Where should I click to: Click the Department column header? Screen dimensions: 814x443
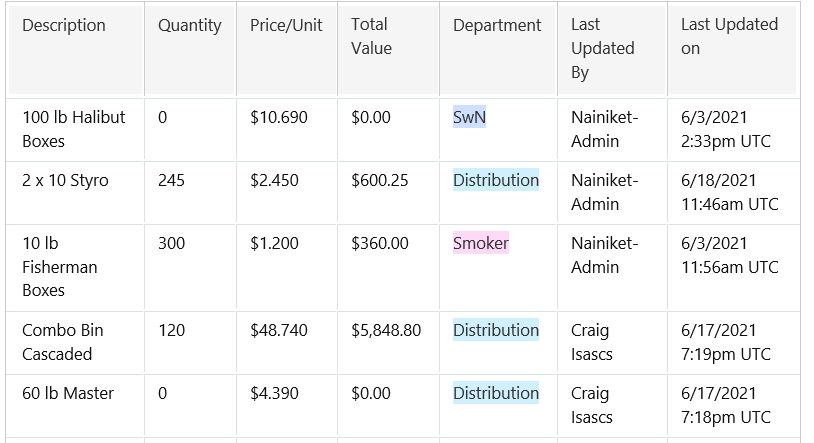tap(497, 26)
